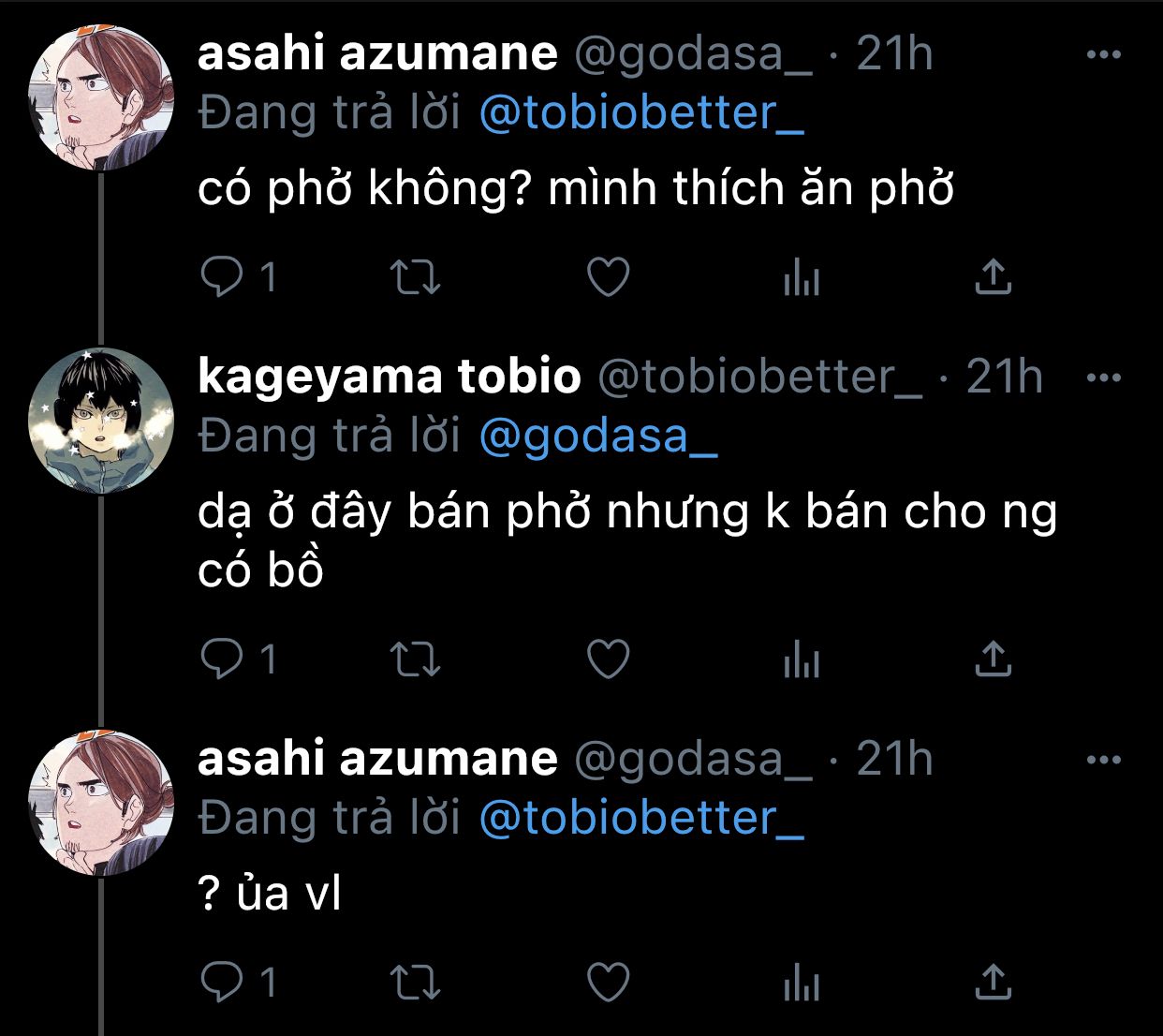
Task: Like the "? ủa vl" tweet
Action: [x=608, y=982]
